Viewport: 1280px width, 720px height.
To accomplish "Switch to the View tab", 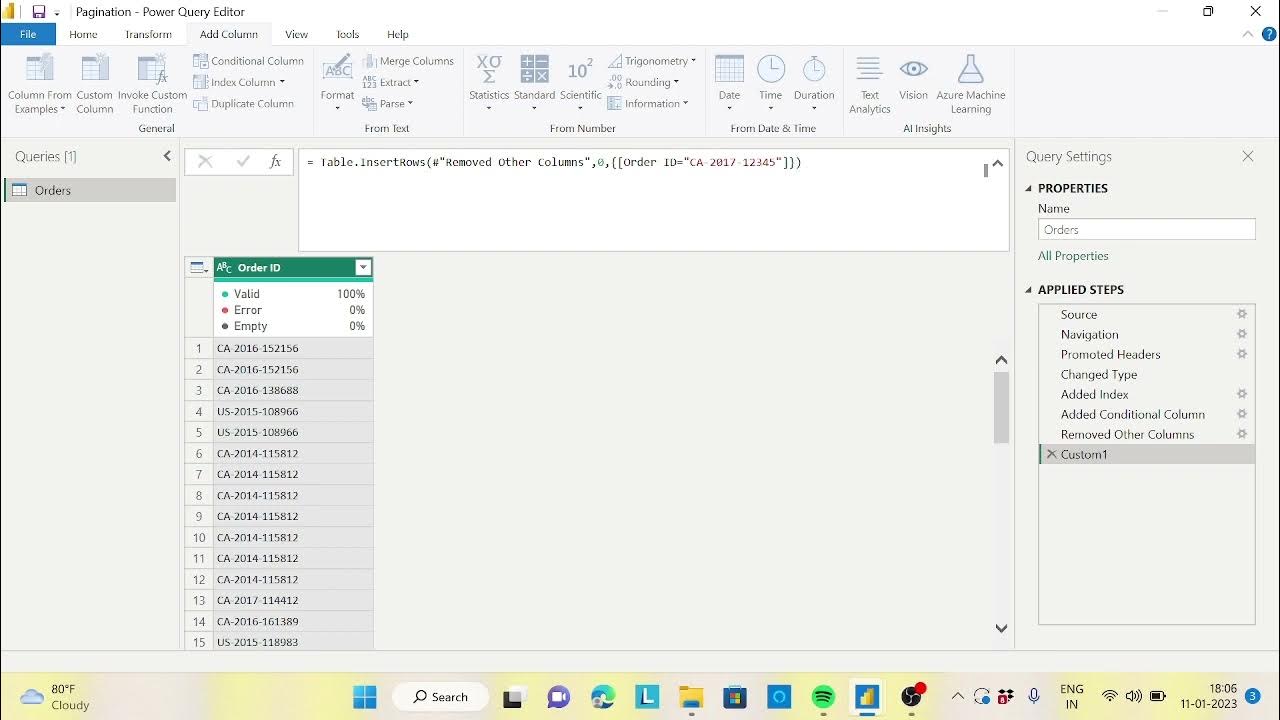I will click(297, 34).
